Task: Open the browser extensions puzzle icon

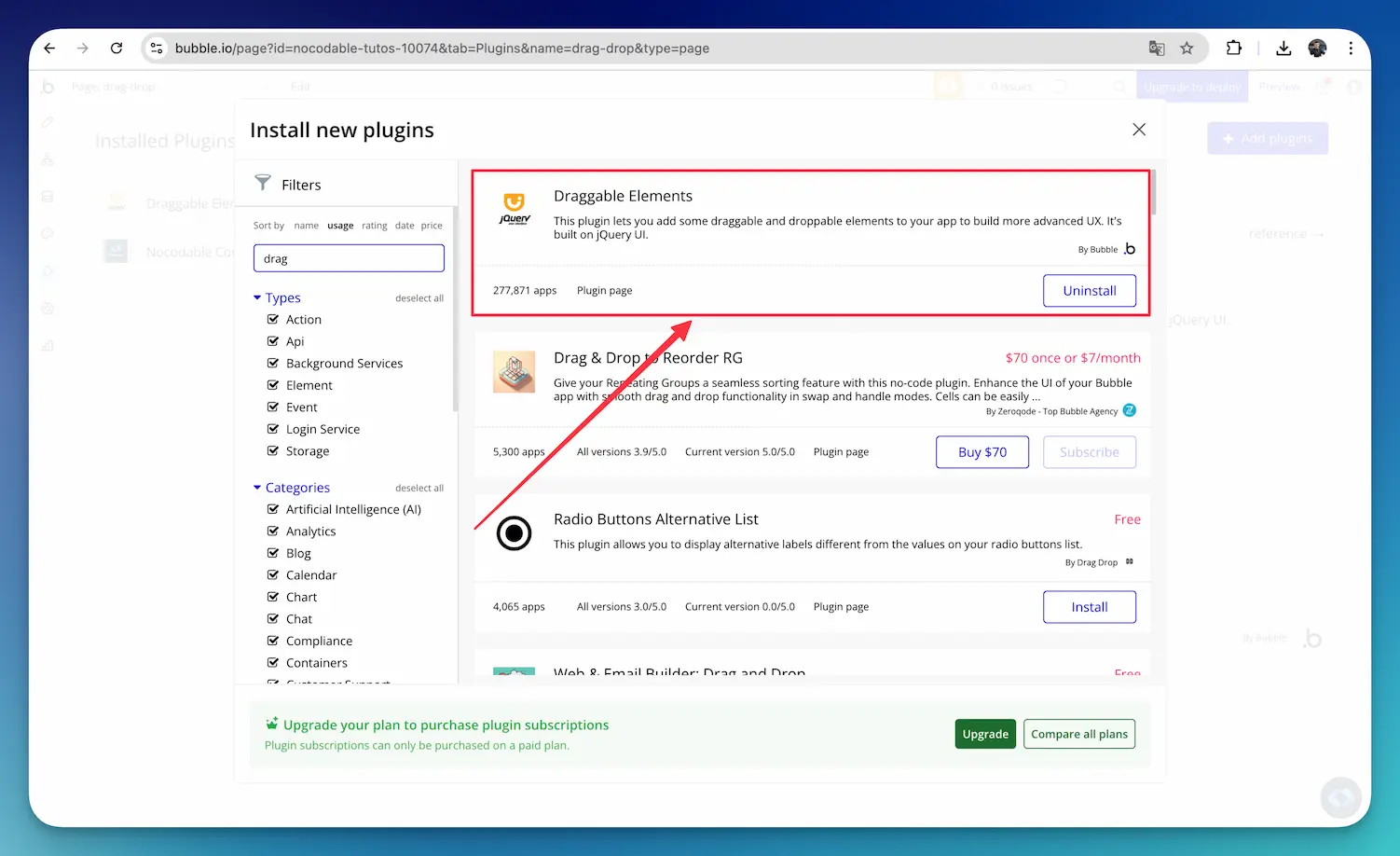Action: (x=1234, y=48)
